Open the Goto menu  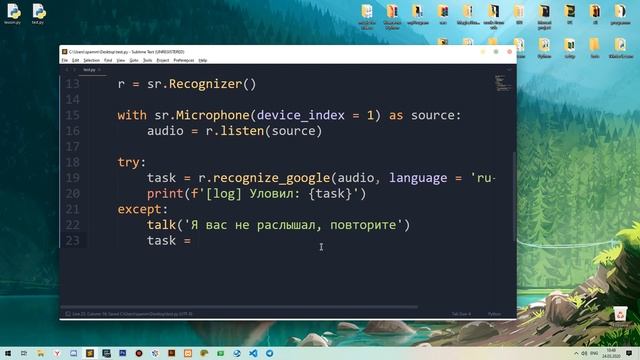[x=134, y=60]
